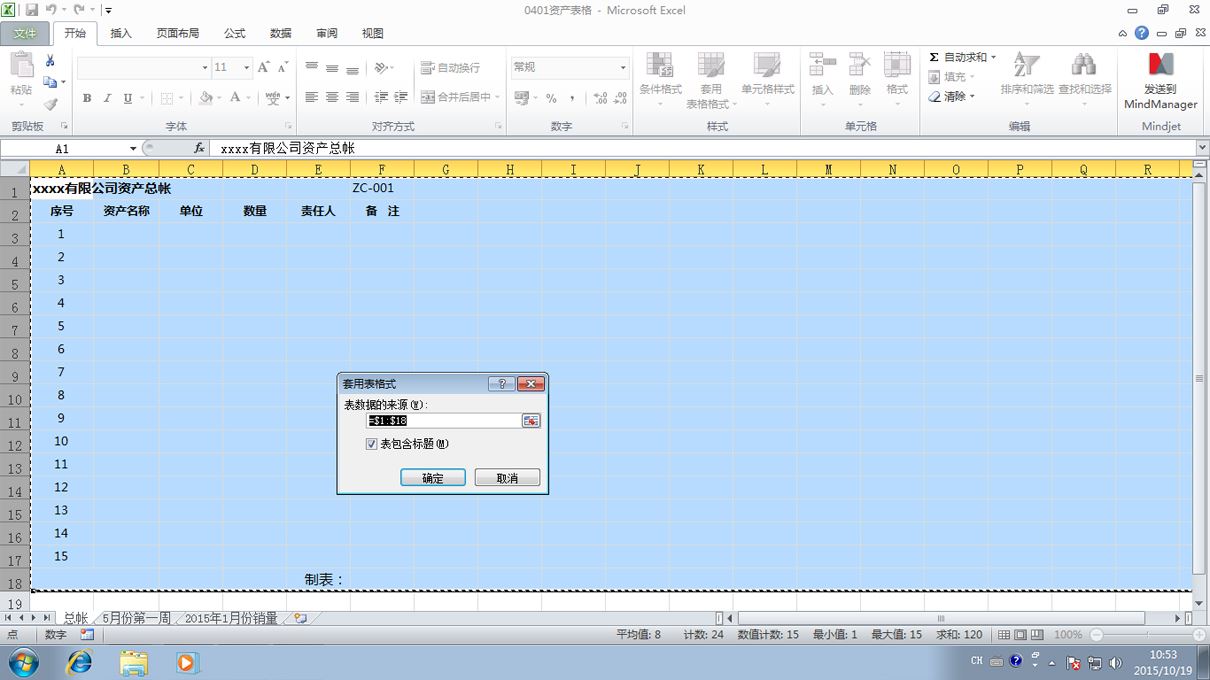This screenshot has height=680, width=1210.
Task: Click the Decrease Font Size icon
Action: click(x=283, y=67)
